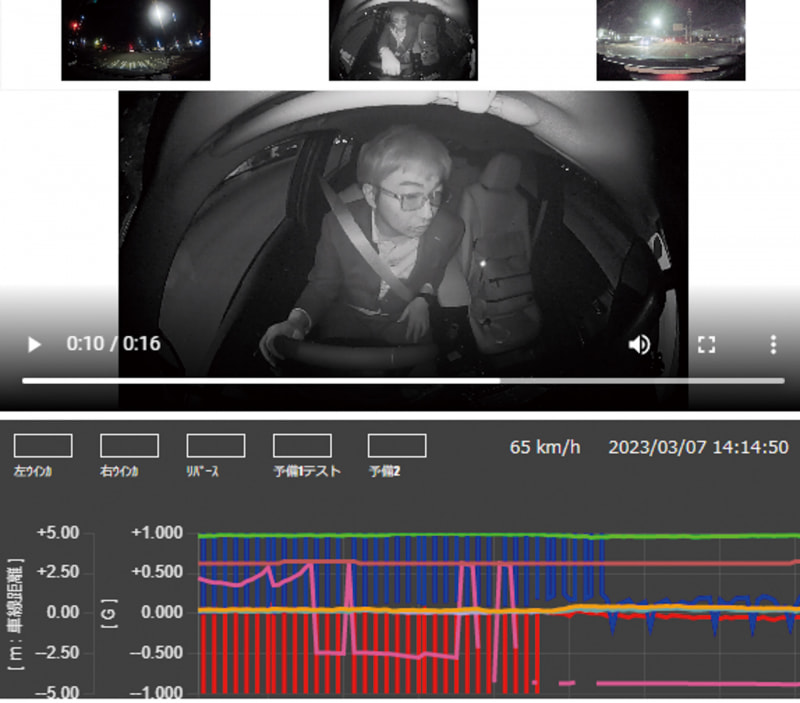This screenshot has height=703, width=800.
Task: Select the in-cabin driver camera thumbnail
Action: pos(403,40)
